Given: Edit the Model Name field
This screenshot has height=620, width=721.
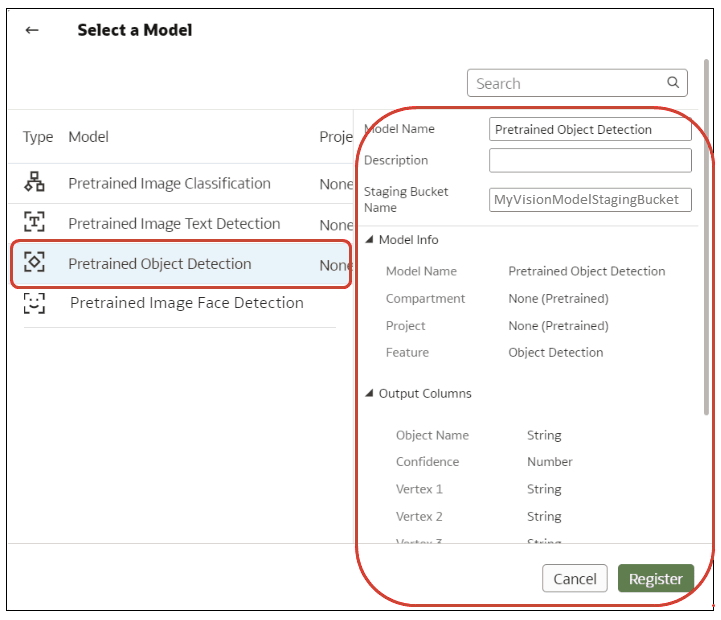Looking at the screenshot, I should pos(590,129).
